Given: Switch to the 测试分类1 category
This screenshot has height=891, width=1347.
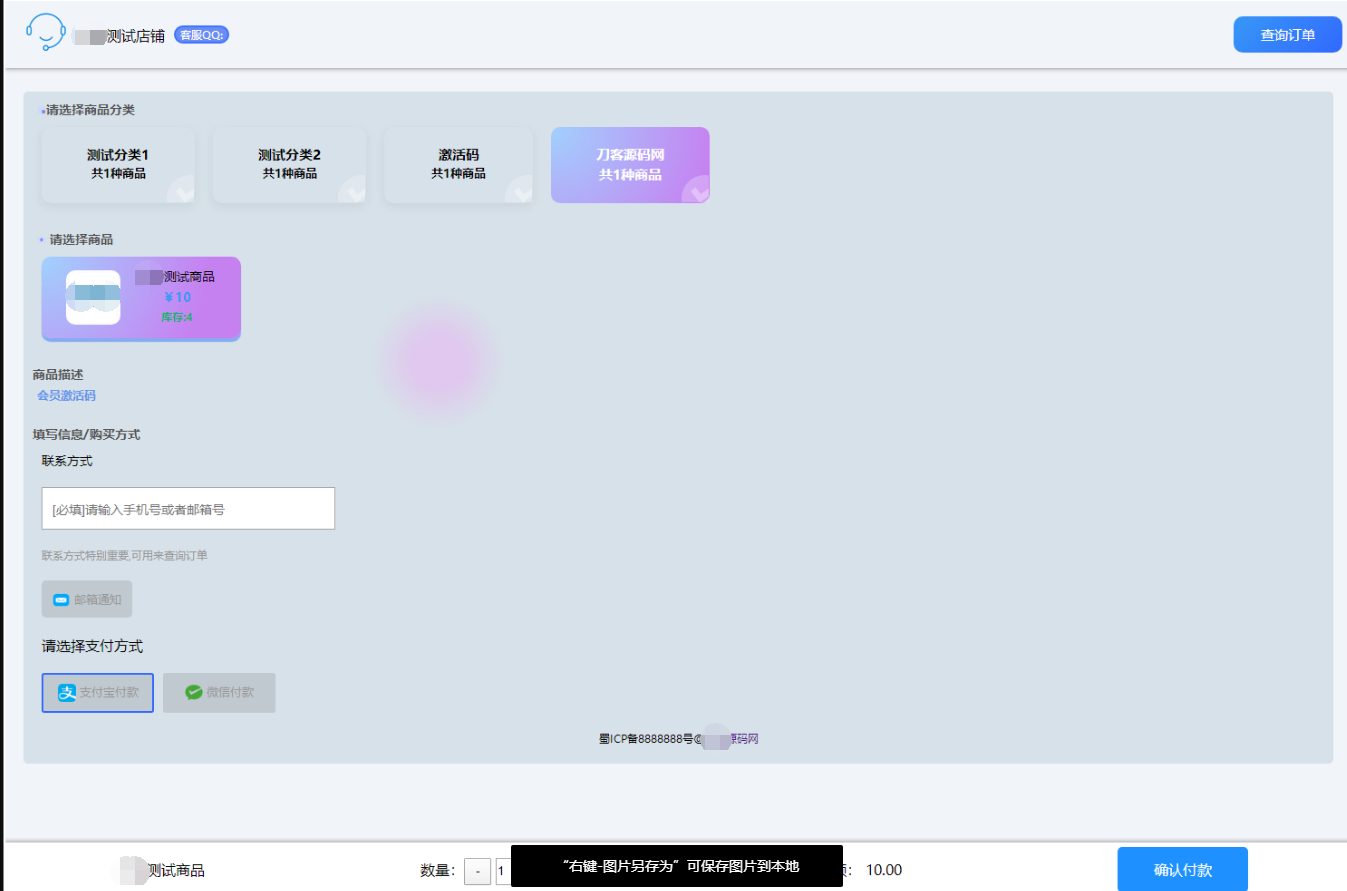Looking at the screenshot, I should (x=118, y=165).
